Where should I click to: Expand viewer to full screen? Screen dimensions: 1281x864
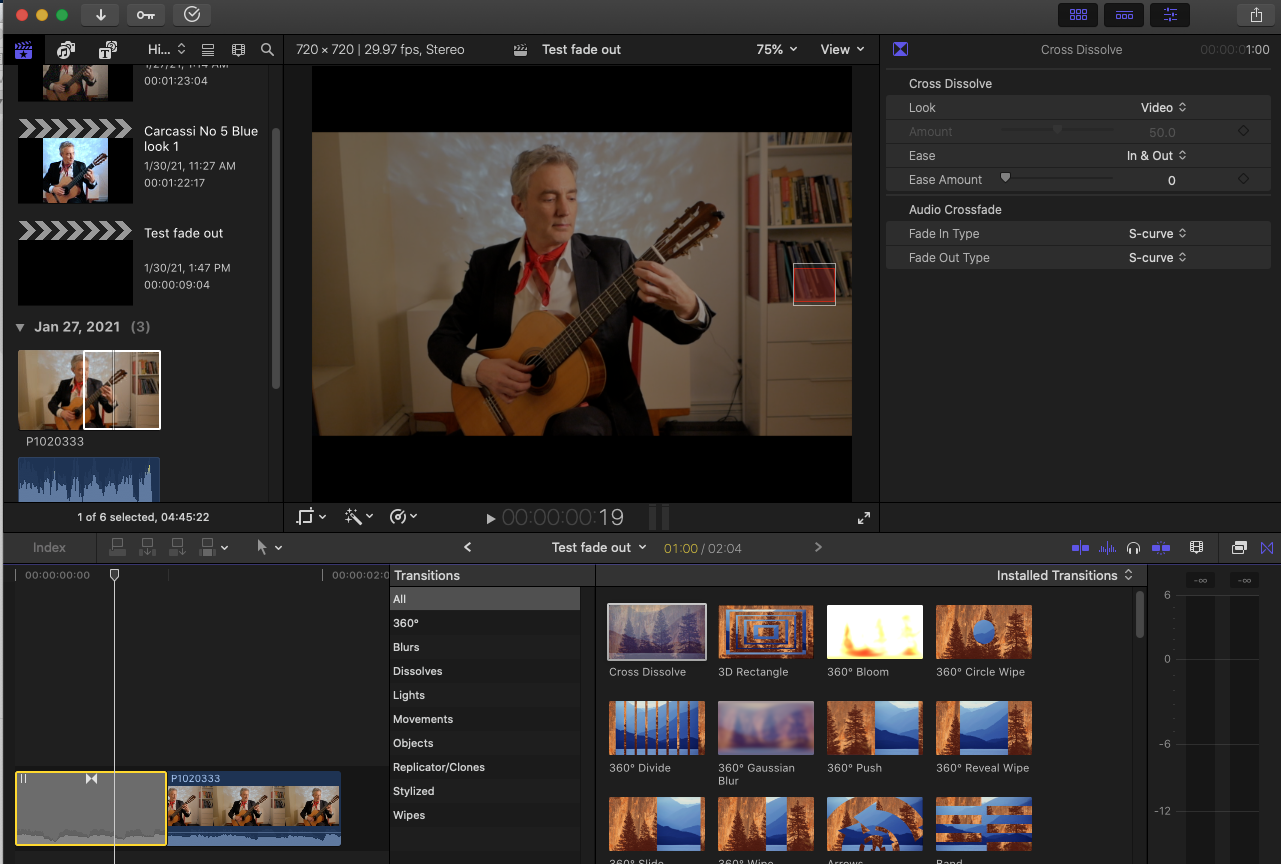[863, 518]
